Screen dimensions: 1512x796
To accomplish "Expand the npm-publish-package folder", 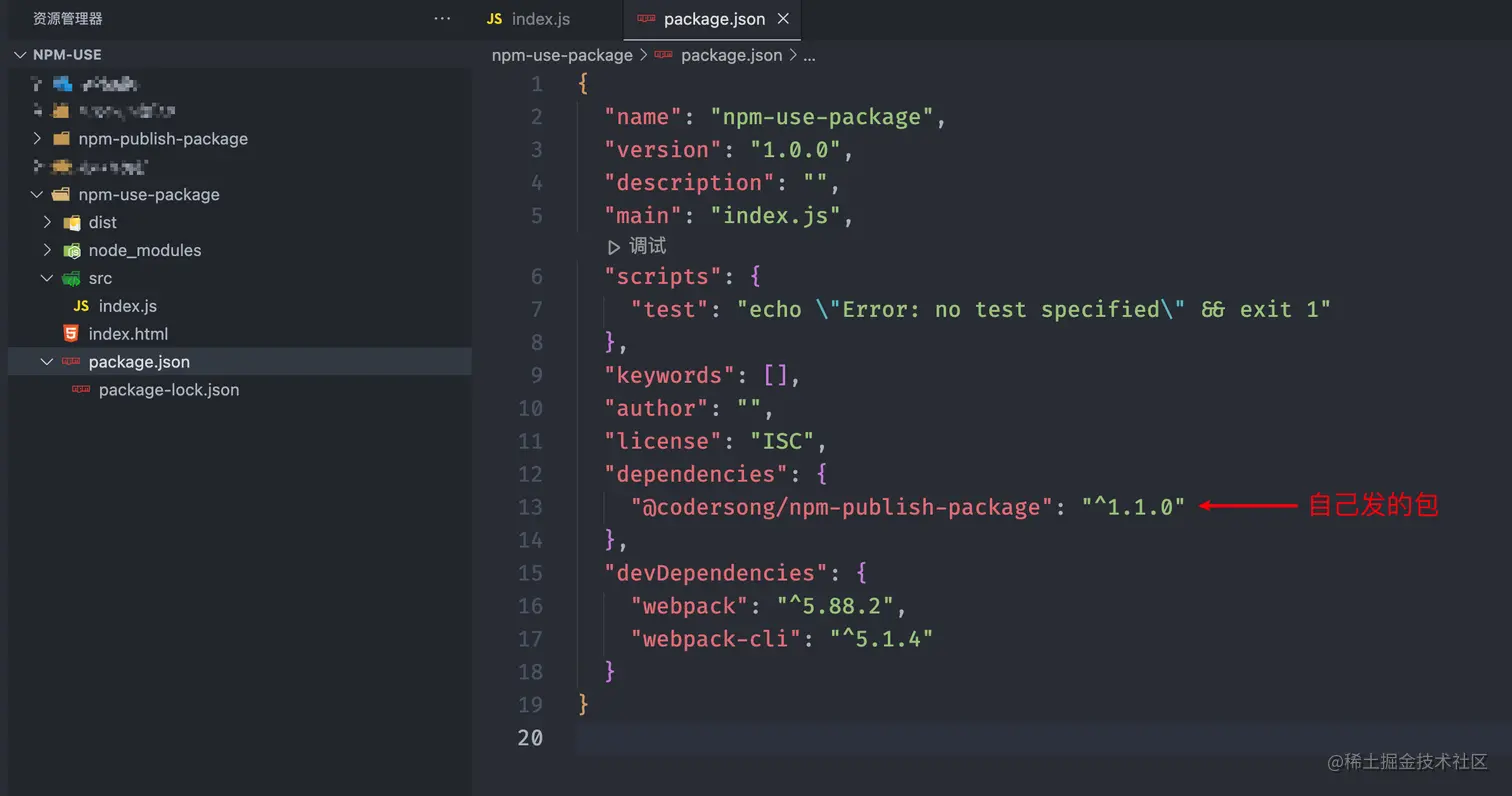I will click(37, 138).
